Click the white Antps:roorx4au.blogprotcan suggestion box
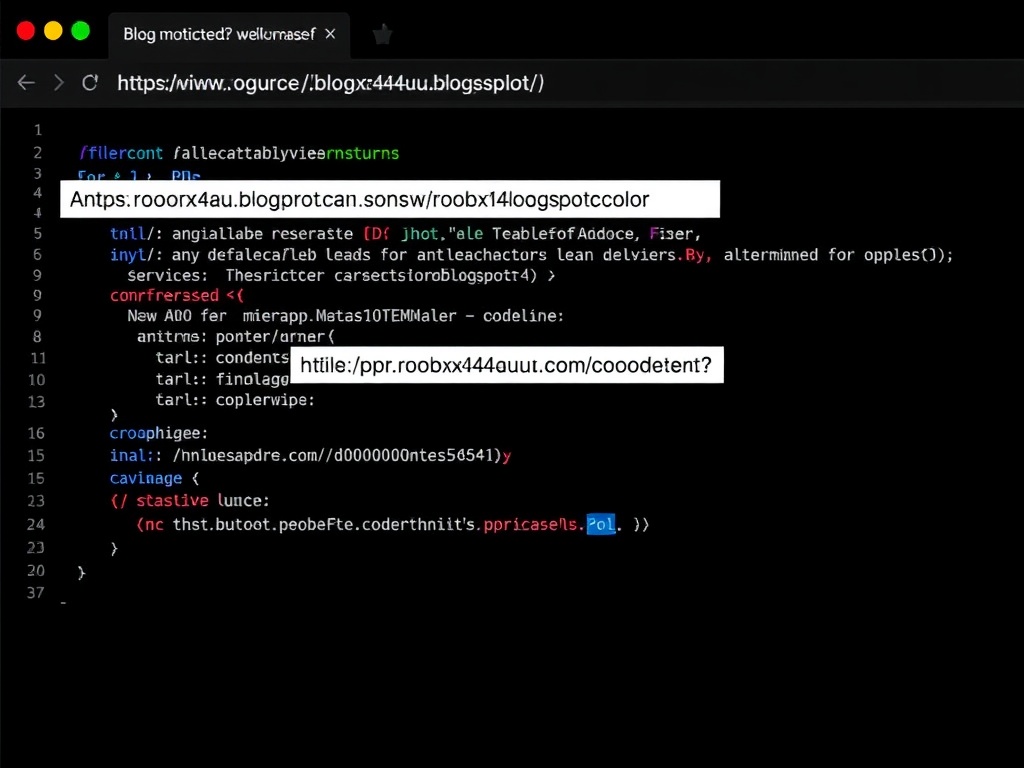 [x=390, y=199]
